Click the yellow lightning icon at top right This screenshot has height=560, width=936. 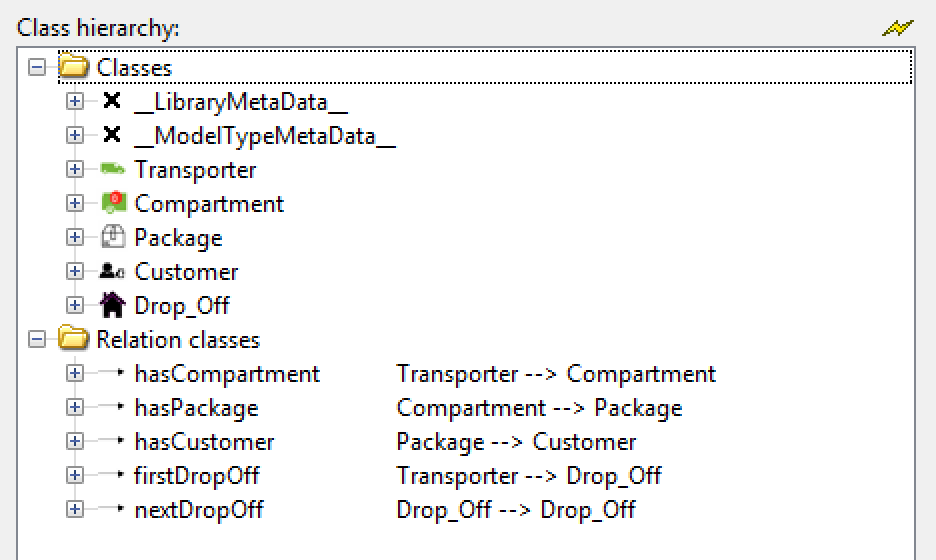coord(898,27)
